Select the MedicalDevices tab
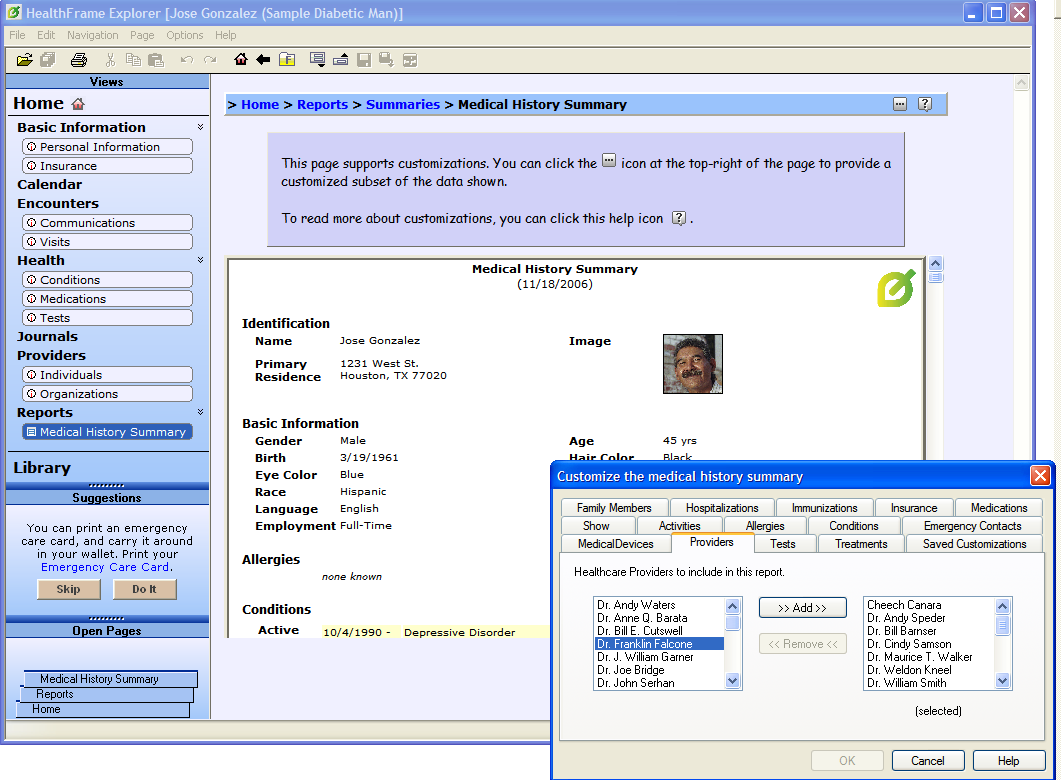The width and height of the screenshot is (1061, 780). (x=616, y=544)
